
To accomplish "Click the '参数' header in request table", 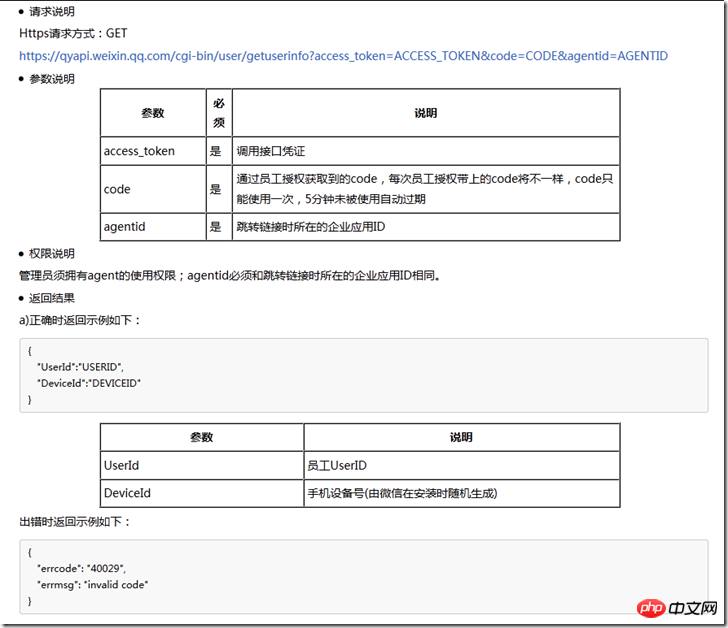I will 153,113.
